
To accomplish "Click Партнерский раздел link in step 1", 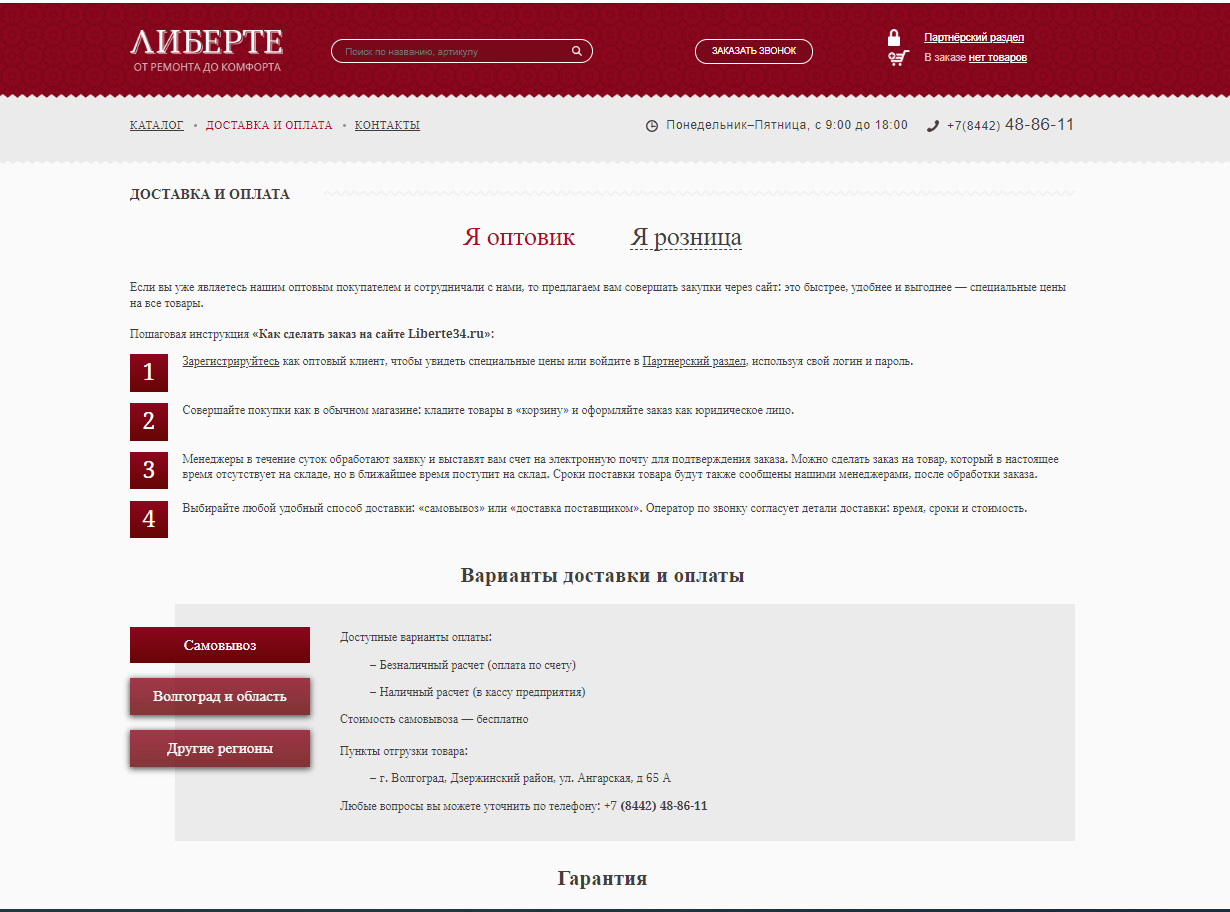I will [x=694, y=361].
